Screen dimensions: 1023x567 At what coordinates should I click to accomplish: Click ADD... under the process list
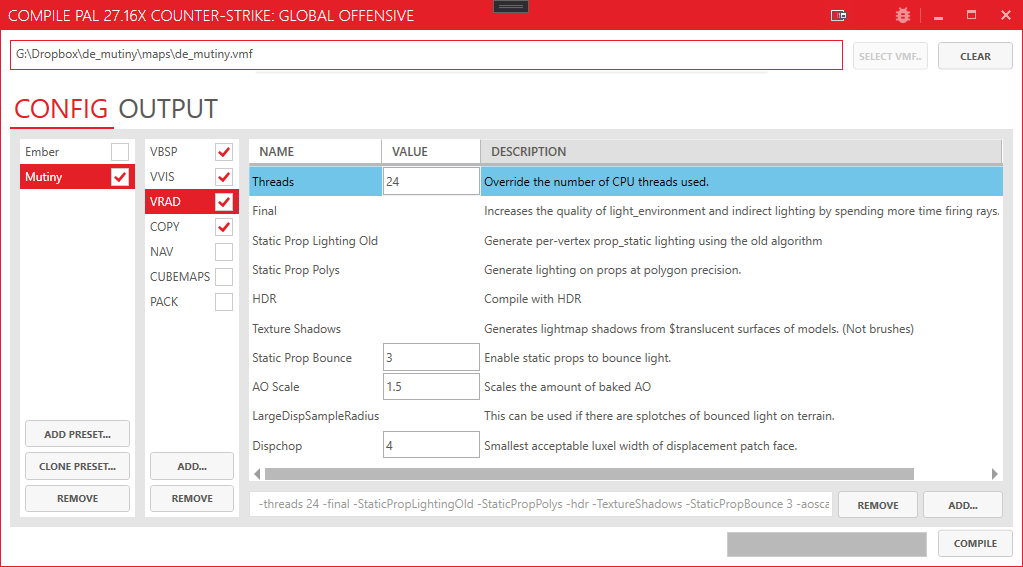point(192,467)
